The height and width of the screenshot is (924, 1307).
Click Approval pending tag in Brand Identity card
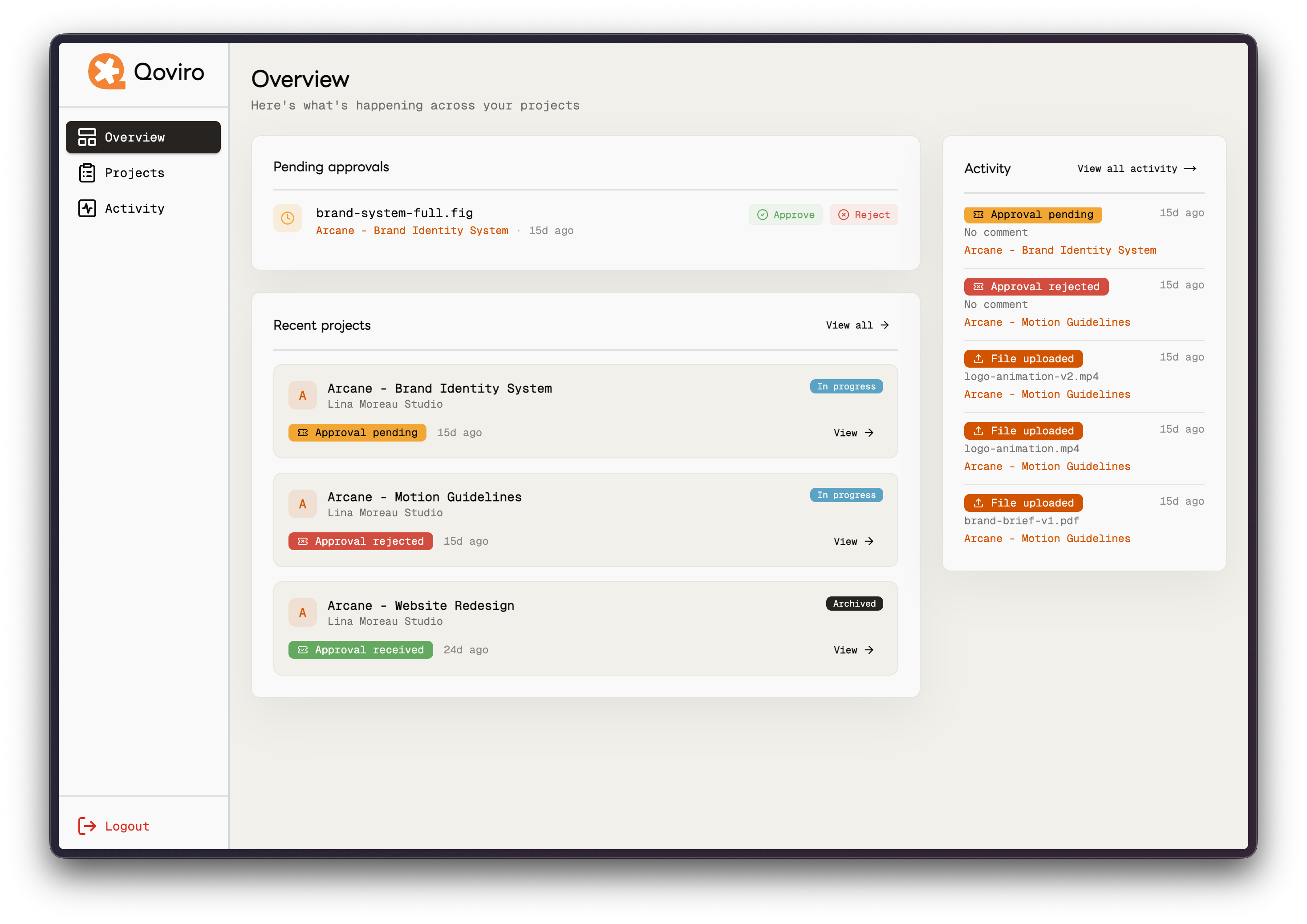(x=357, y=433)
